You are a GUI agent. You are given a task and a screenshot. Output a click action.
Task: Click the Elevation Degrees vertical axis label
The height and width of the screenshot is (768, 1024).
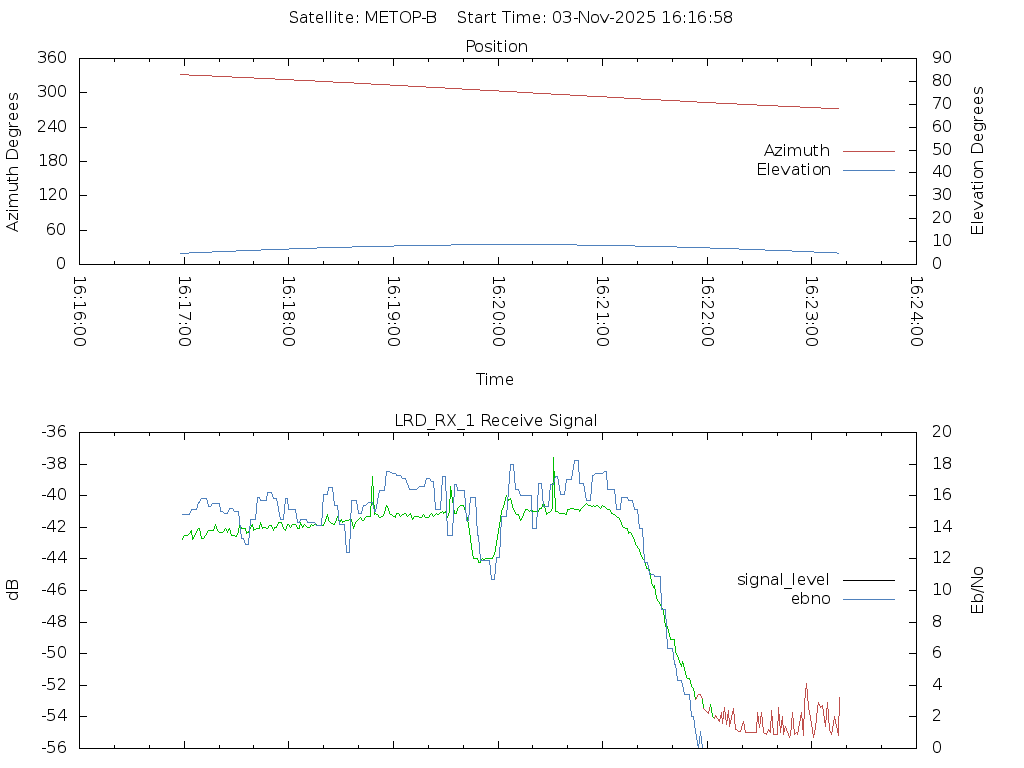[x=978, y=161]
